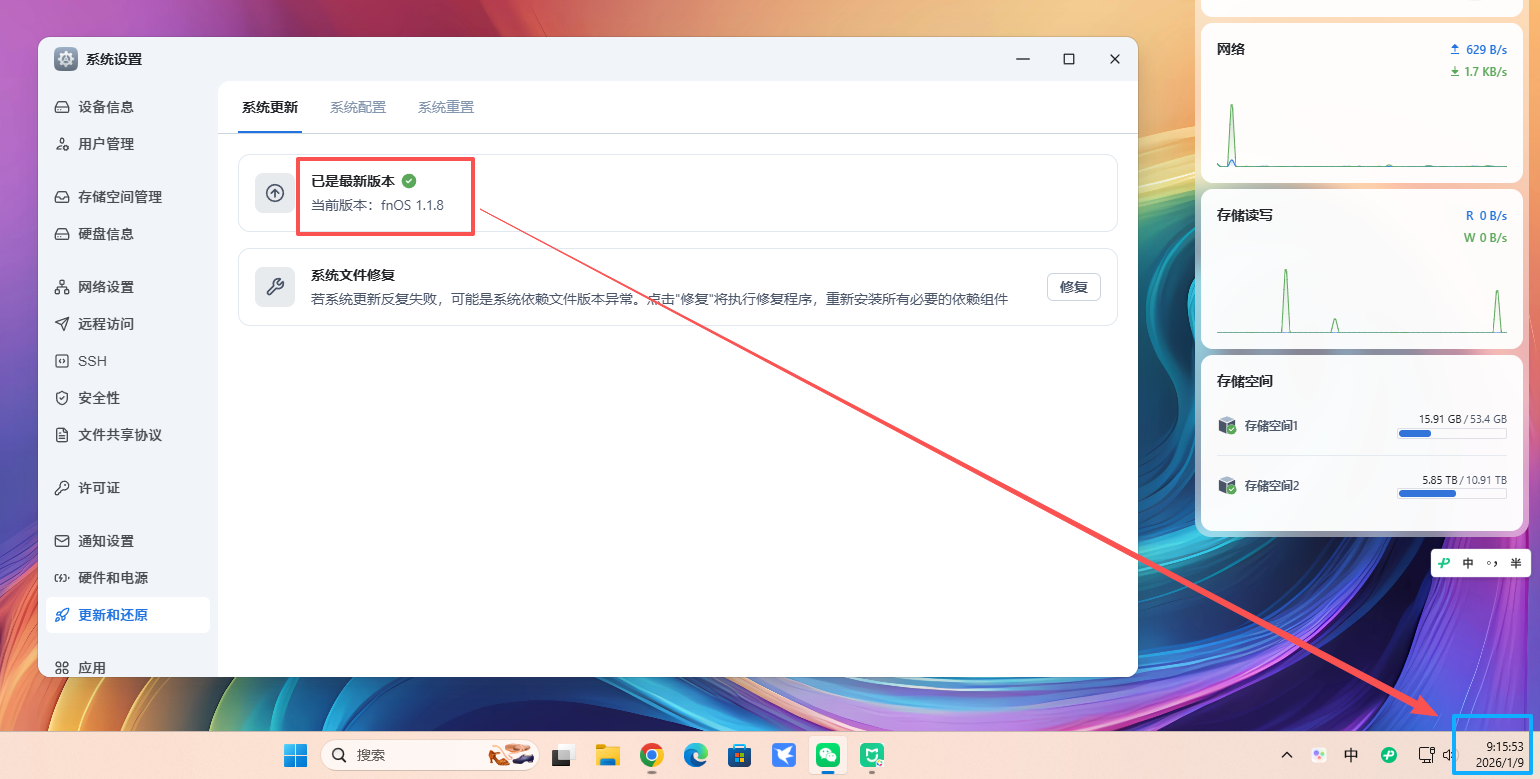
Task: Switch to the 系统重置 tab
Action: point(446,107)
